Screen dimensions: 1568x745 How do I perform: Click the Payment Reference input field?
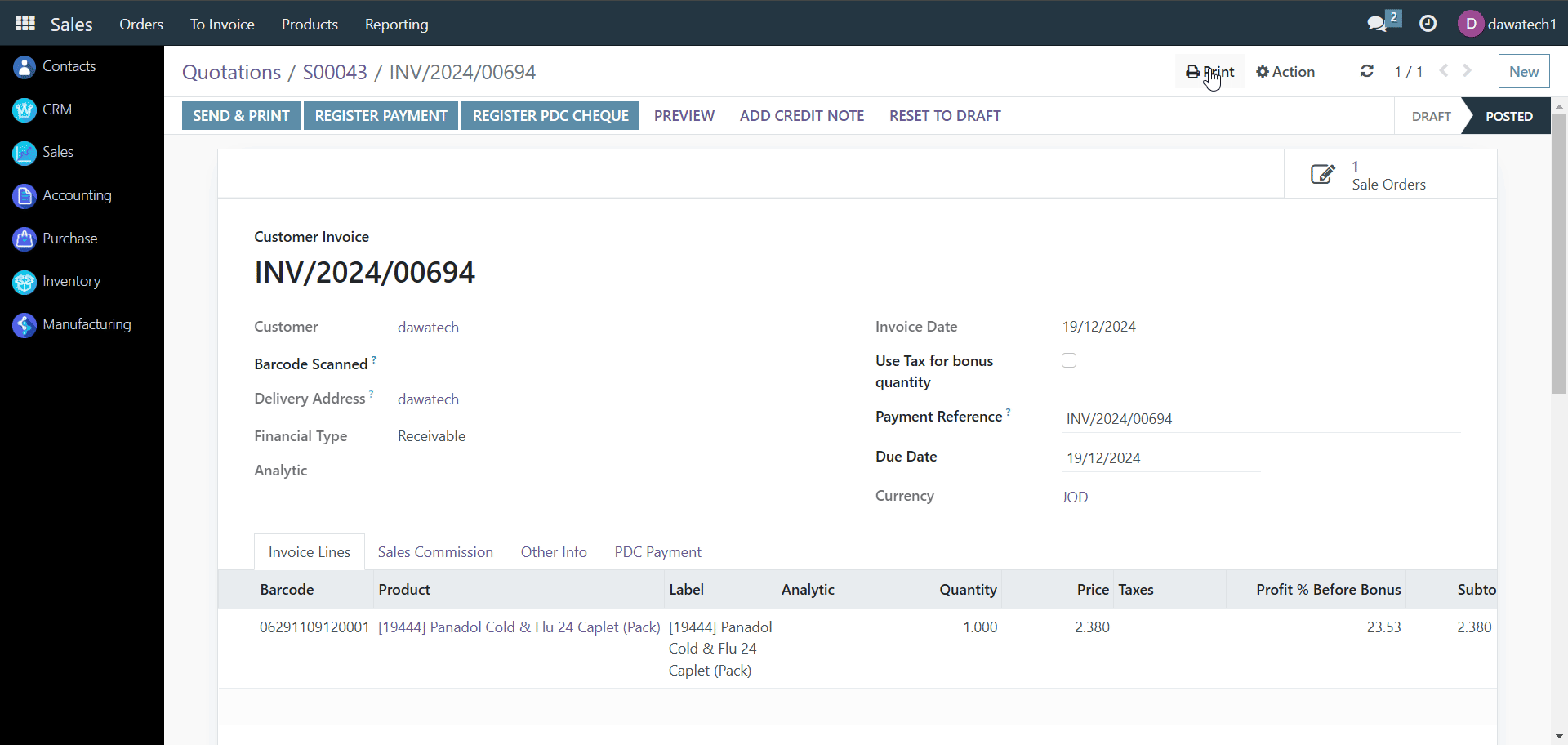1261,419
